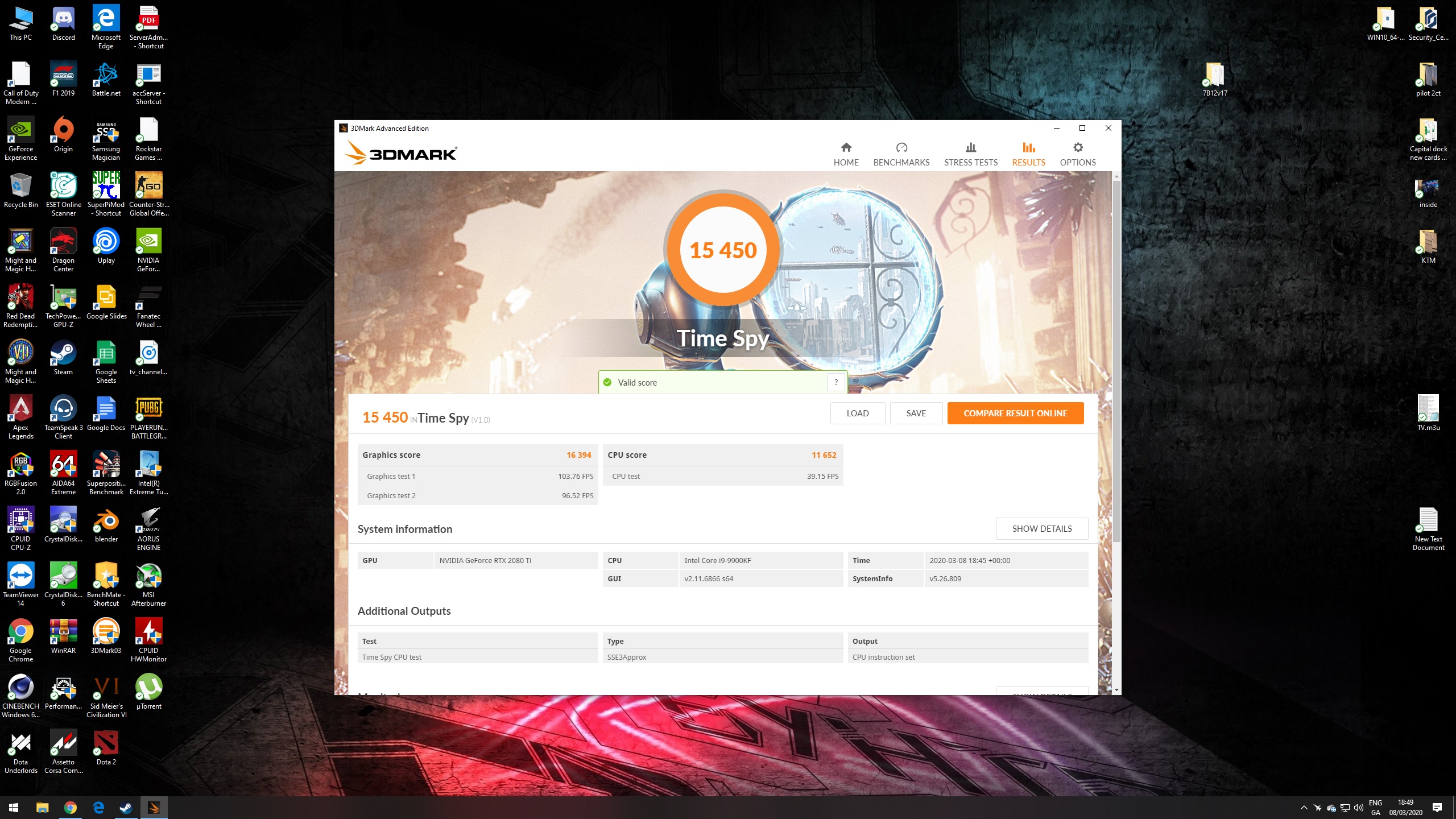The width and height of the screenshot is (1456, 819).
Task: Open the notification action center
Action: [x=1437, y=808]
